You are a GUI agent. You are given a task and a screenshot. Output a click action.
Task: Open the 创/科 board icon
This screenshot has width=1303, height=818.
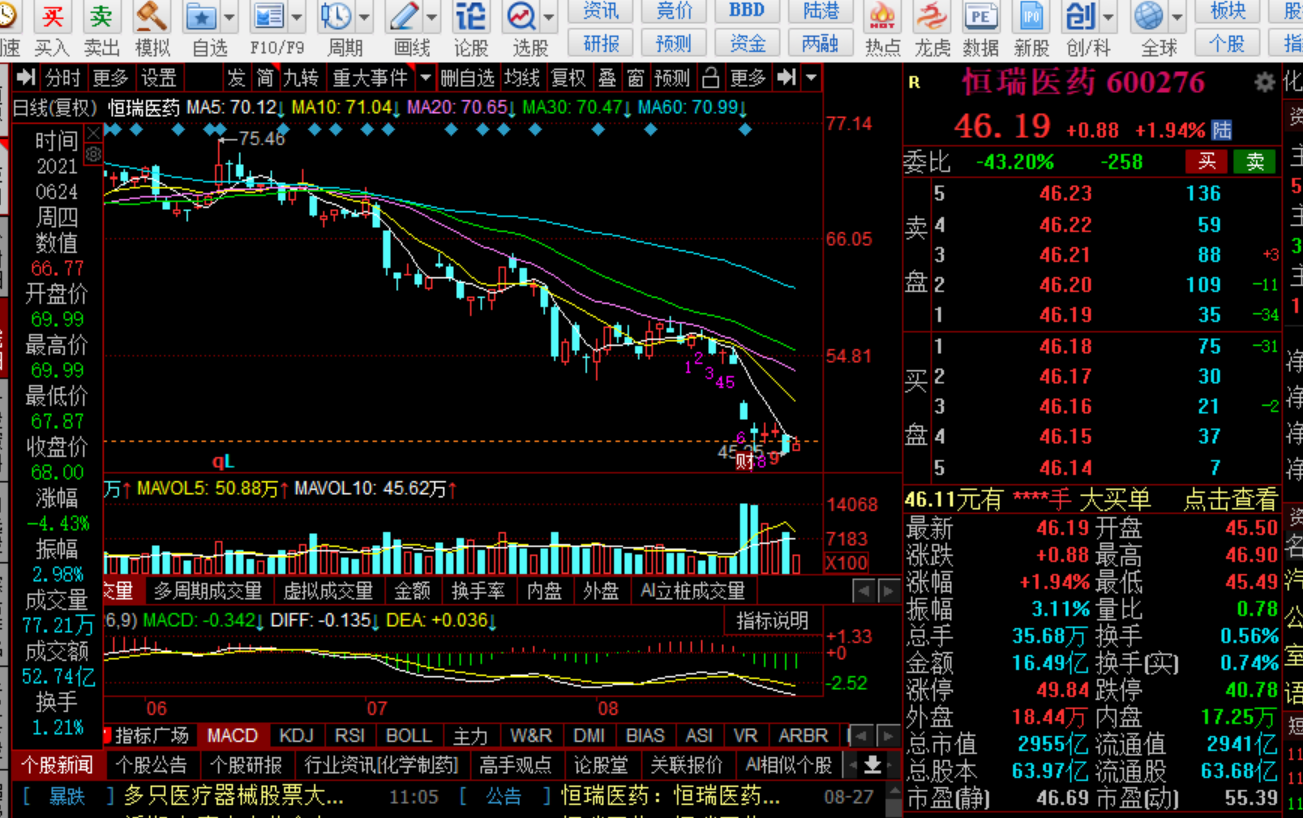[x=1080, y=17]
